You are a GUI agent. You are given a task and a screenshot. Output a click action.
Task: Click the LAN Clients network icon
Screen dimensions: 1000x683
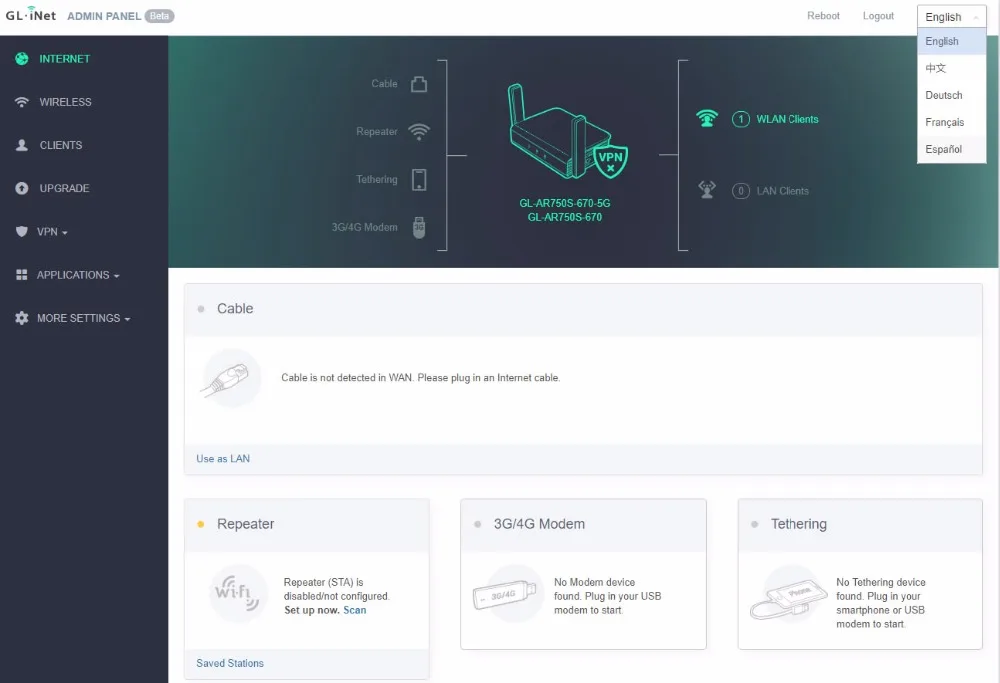coord(707,189)
